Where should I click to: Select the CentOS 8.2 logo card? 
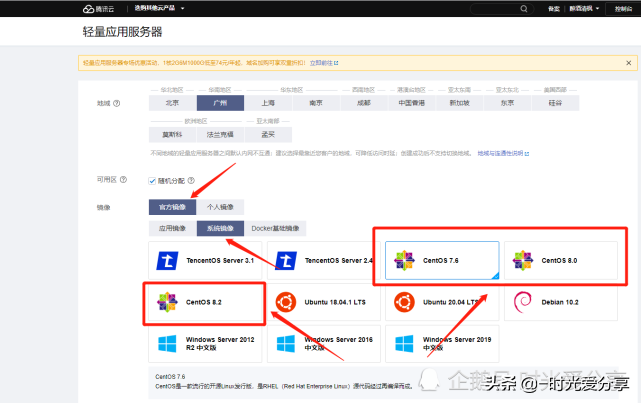(205, 302)
